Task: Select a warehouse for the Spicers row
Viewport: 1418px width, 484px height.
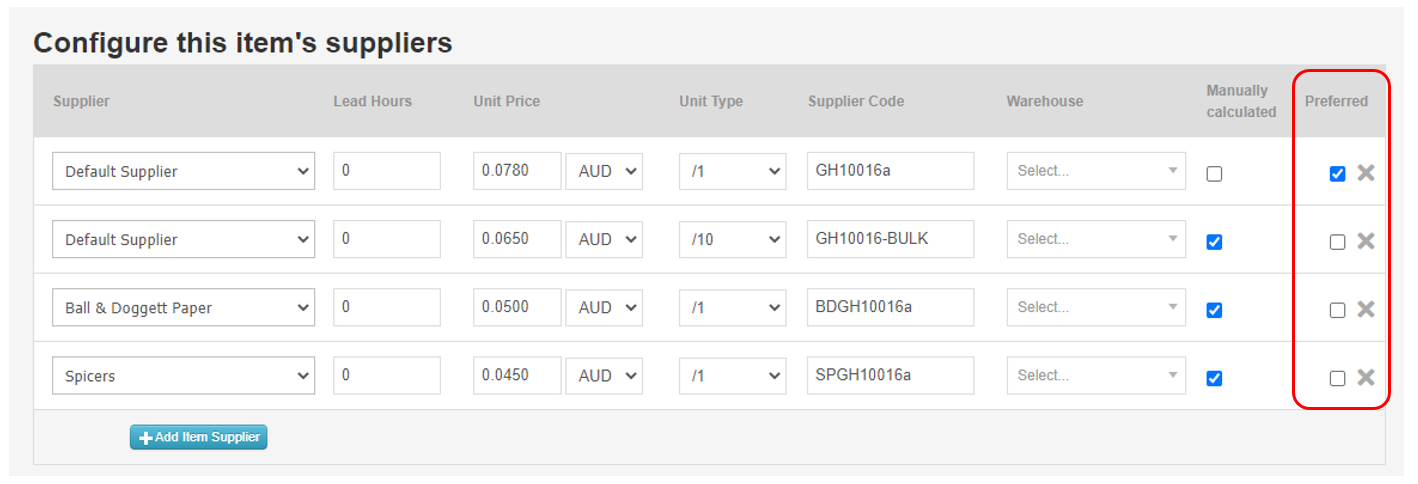Action: tap(1096, 376)
